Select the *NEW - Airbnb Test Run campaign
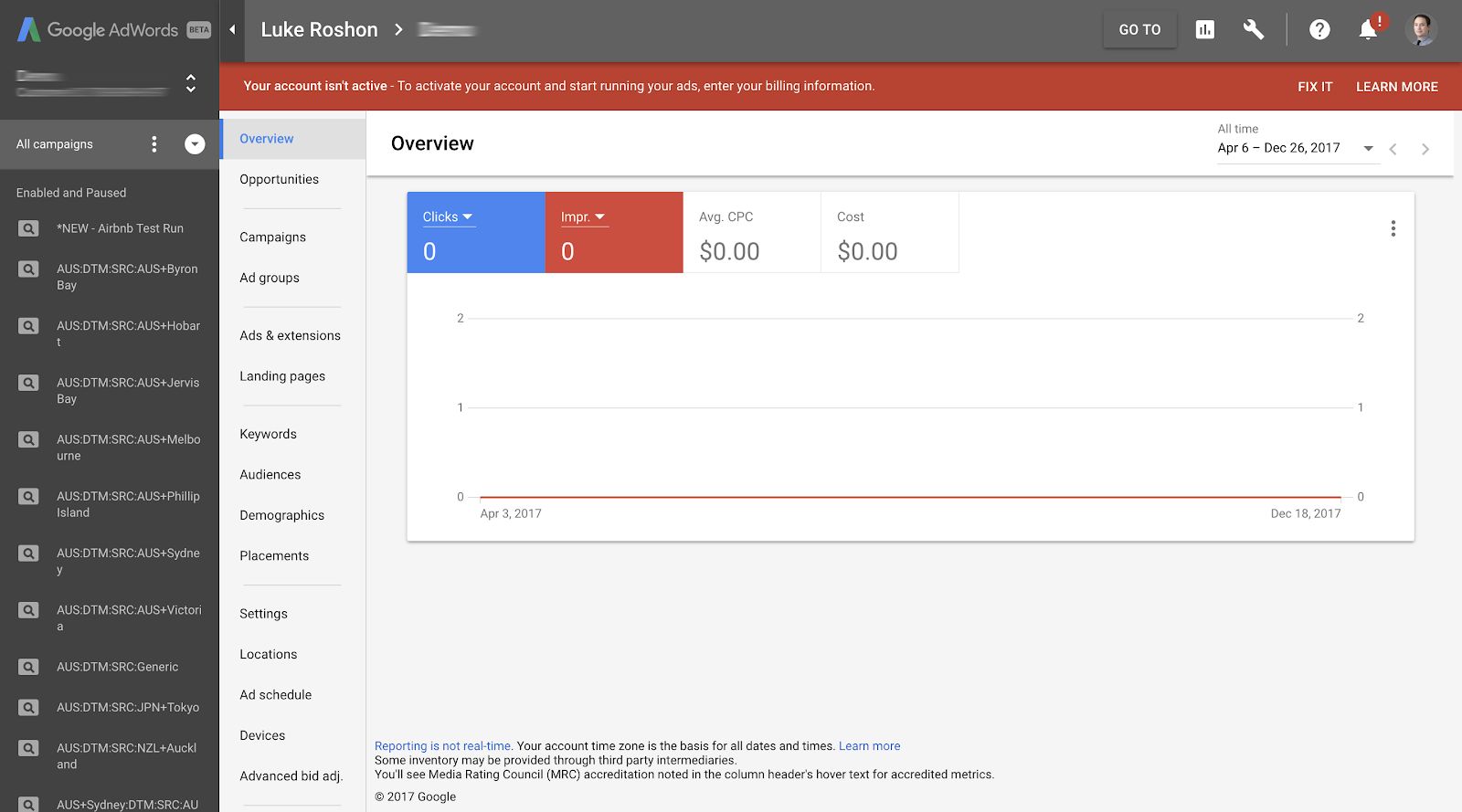This screenshot has width=1462, height=812. tap(120, 228)
